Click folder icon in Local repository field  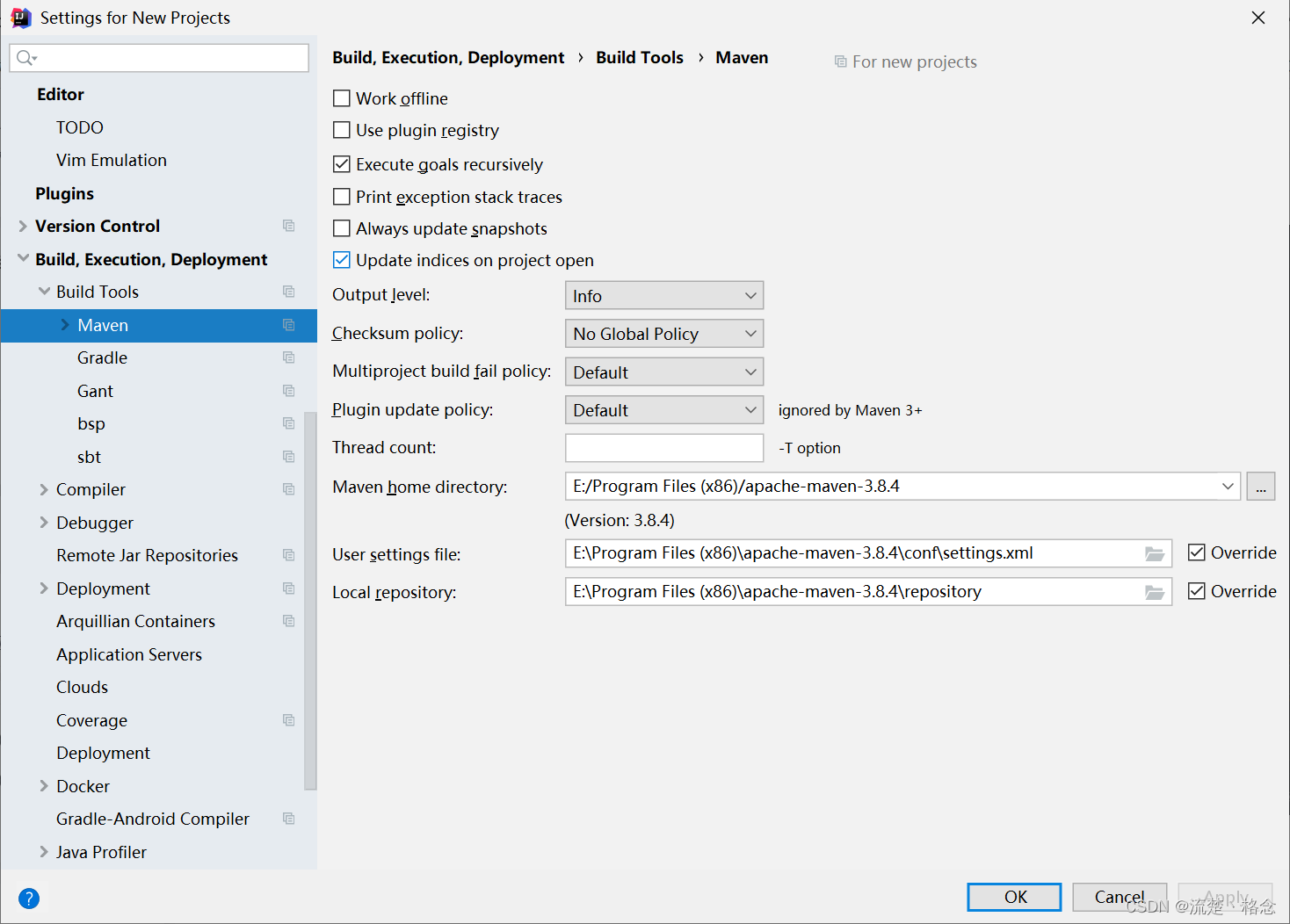click(x=1155, y=593)
